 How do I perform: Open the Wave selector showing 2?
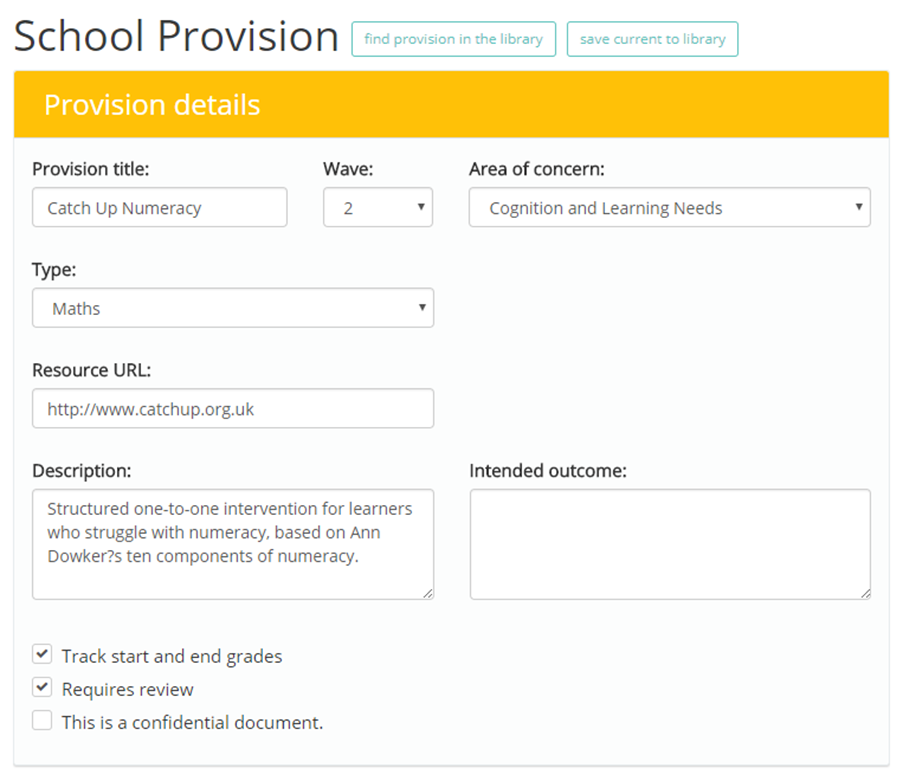(378, 207)
